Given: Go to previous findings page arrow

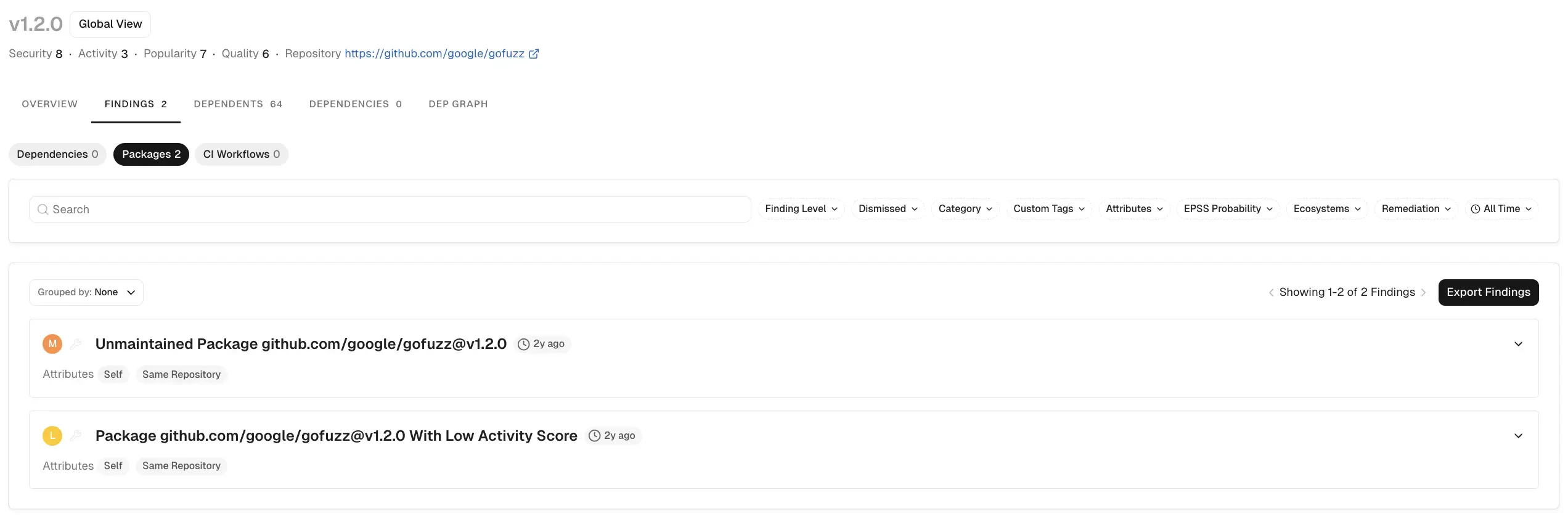Looking at the screenshot, I should tap(1271, 293).
